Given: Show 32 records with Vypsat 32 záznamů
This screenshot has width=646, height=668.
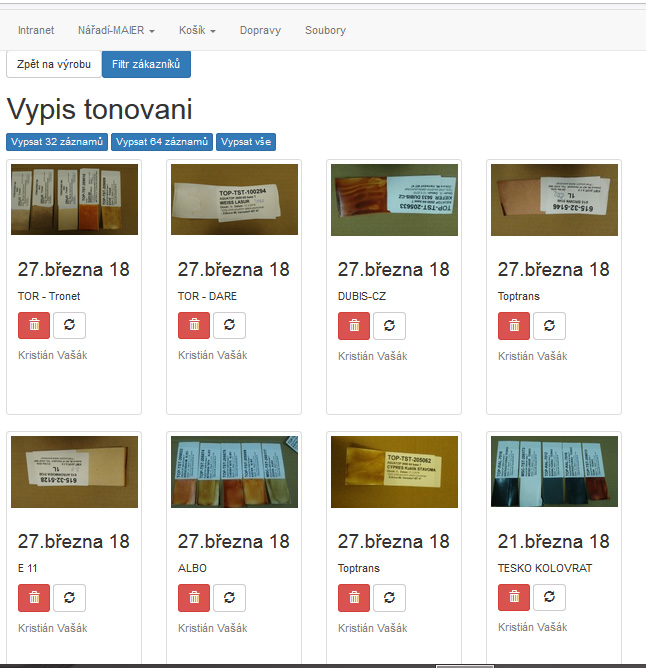Looking at the screenshot, I should [x=57, y=142].
